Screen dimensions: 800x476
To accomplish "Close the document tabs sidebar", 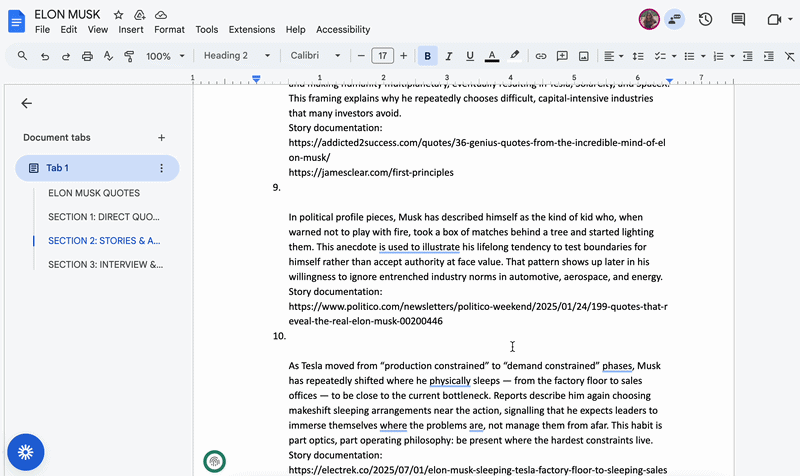I will (x=27, y=103).
